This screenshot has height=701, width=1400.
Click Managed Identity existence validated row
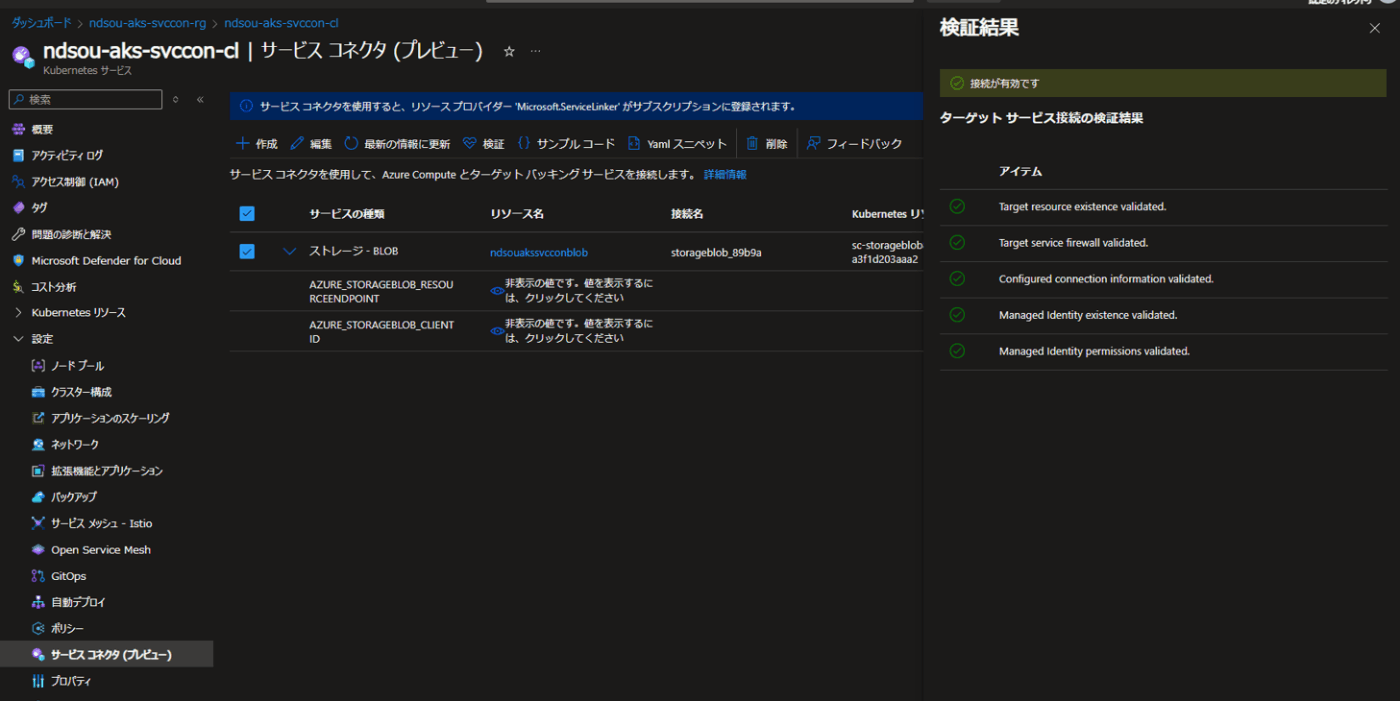pyautogui.click(x=1164, y=315)
